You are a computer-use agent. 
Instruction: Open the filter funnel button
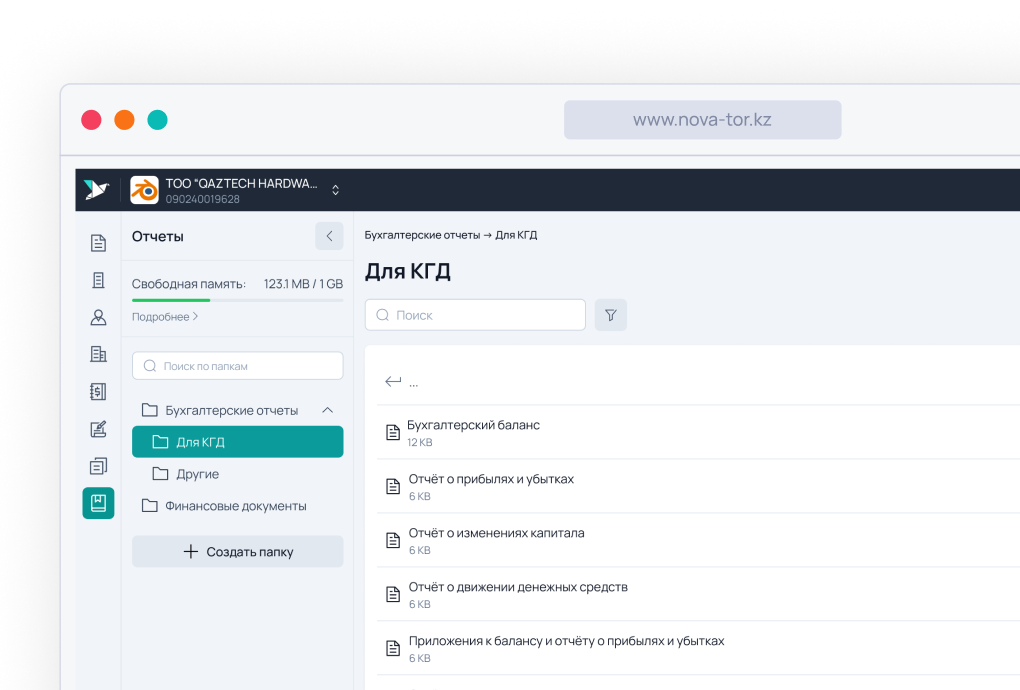click(x=611, y=315)
